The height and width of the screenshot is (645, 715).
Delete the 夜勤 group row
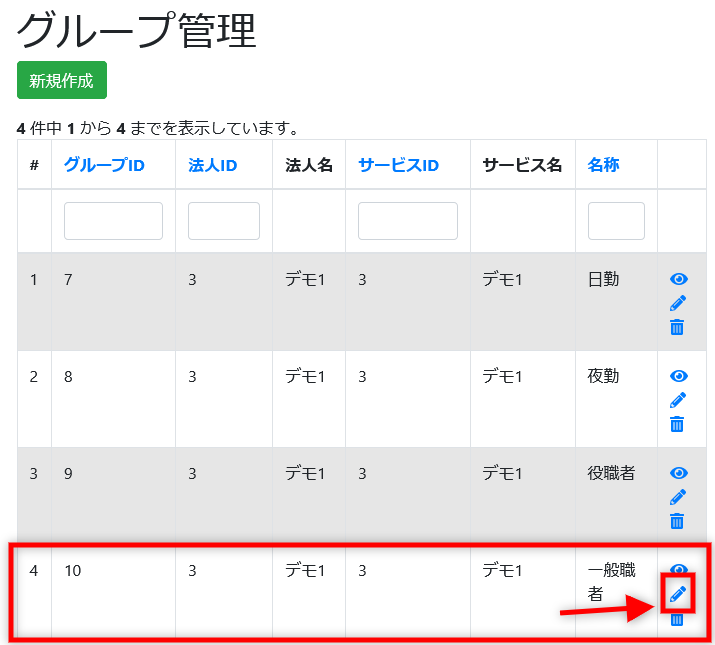pos(677,424)
